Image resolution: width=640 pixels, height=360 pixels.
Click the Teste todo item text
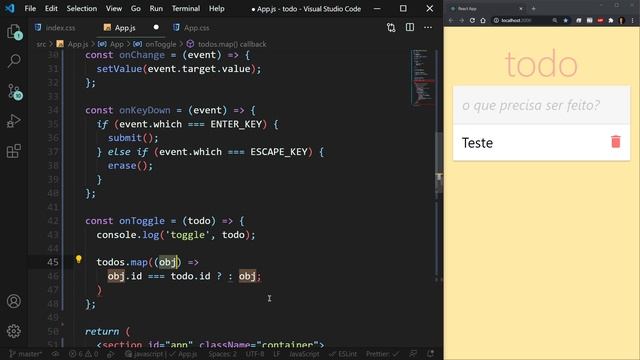[477, 142]
